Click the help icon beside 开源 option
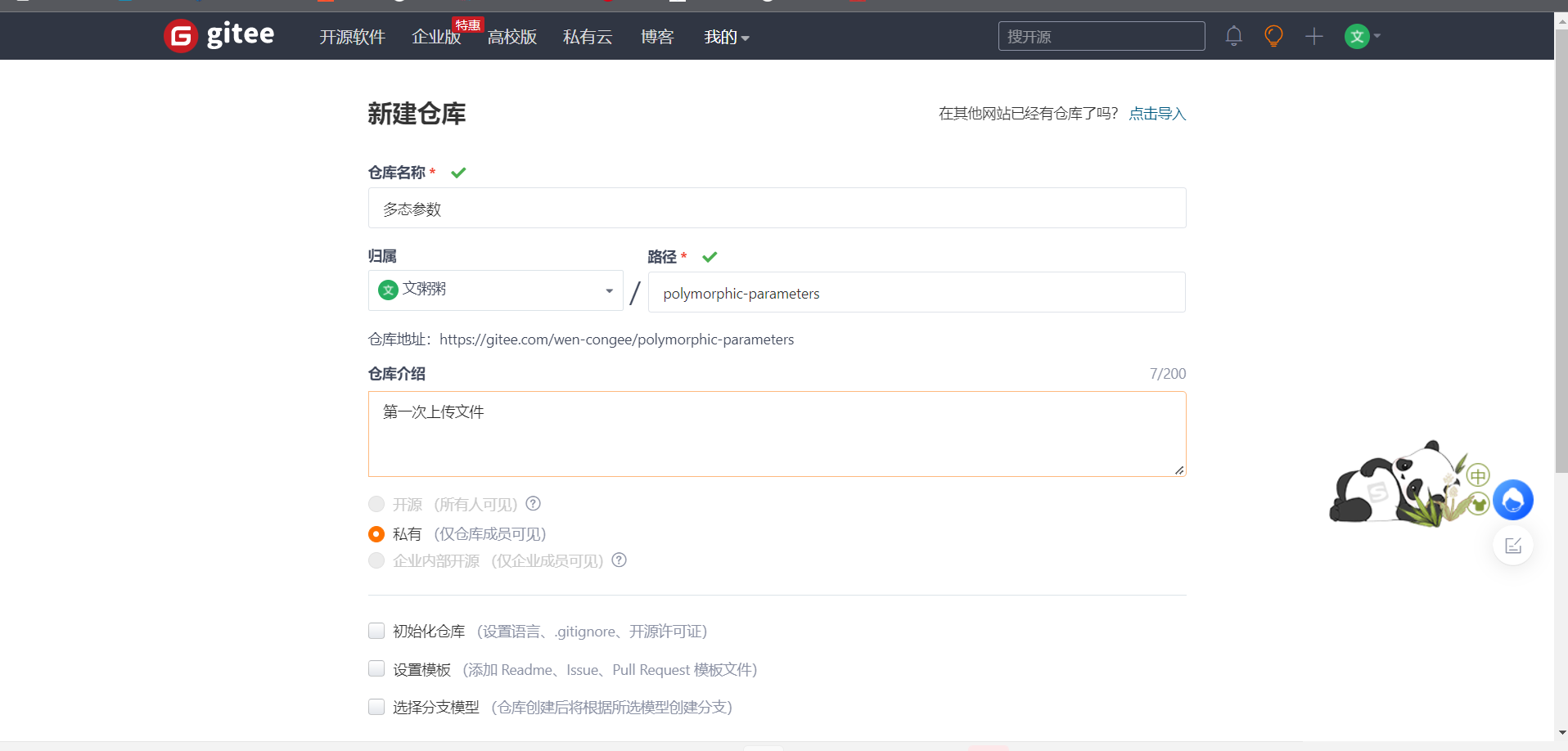The height and width of the screenshot is (751, 1568). click(x=533, y=504)
